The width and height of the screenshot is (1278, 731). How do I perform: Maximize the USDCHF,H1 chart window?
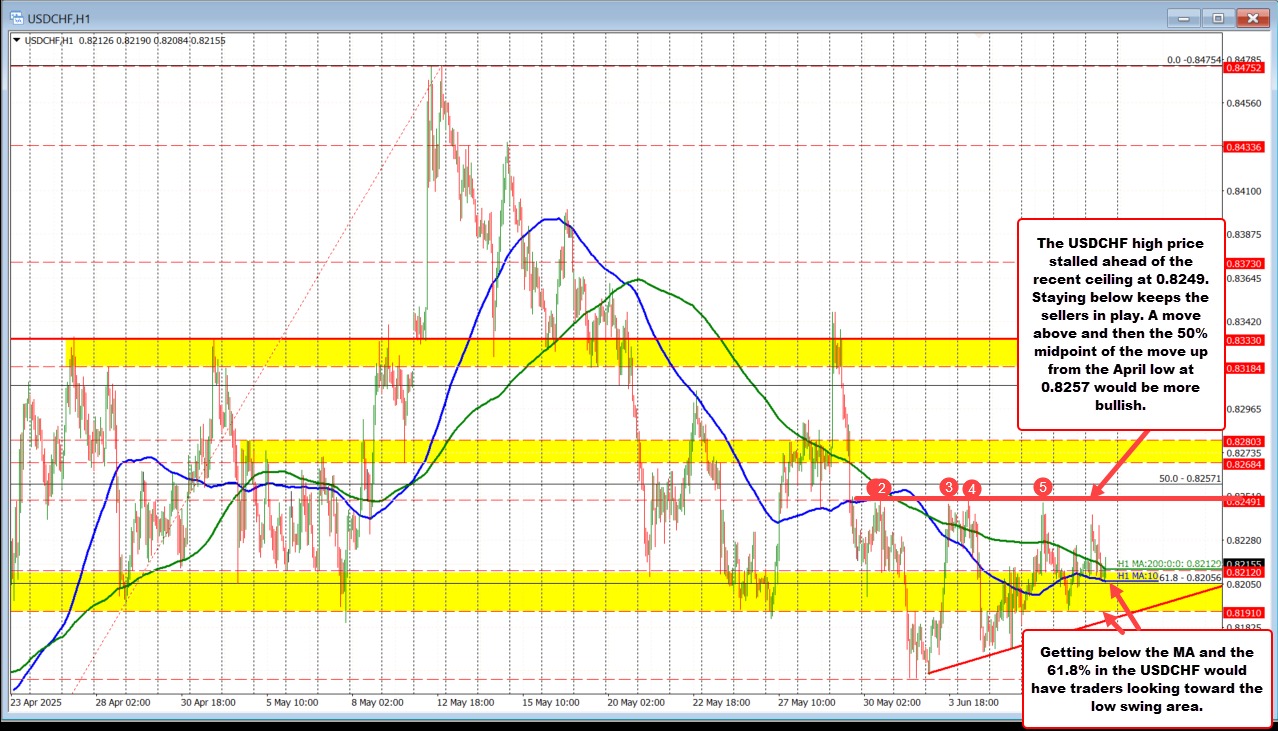coord(1217,17)
